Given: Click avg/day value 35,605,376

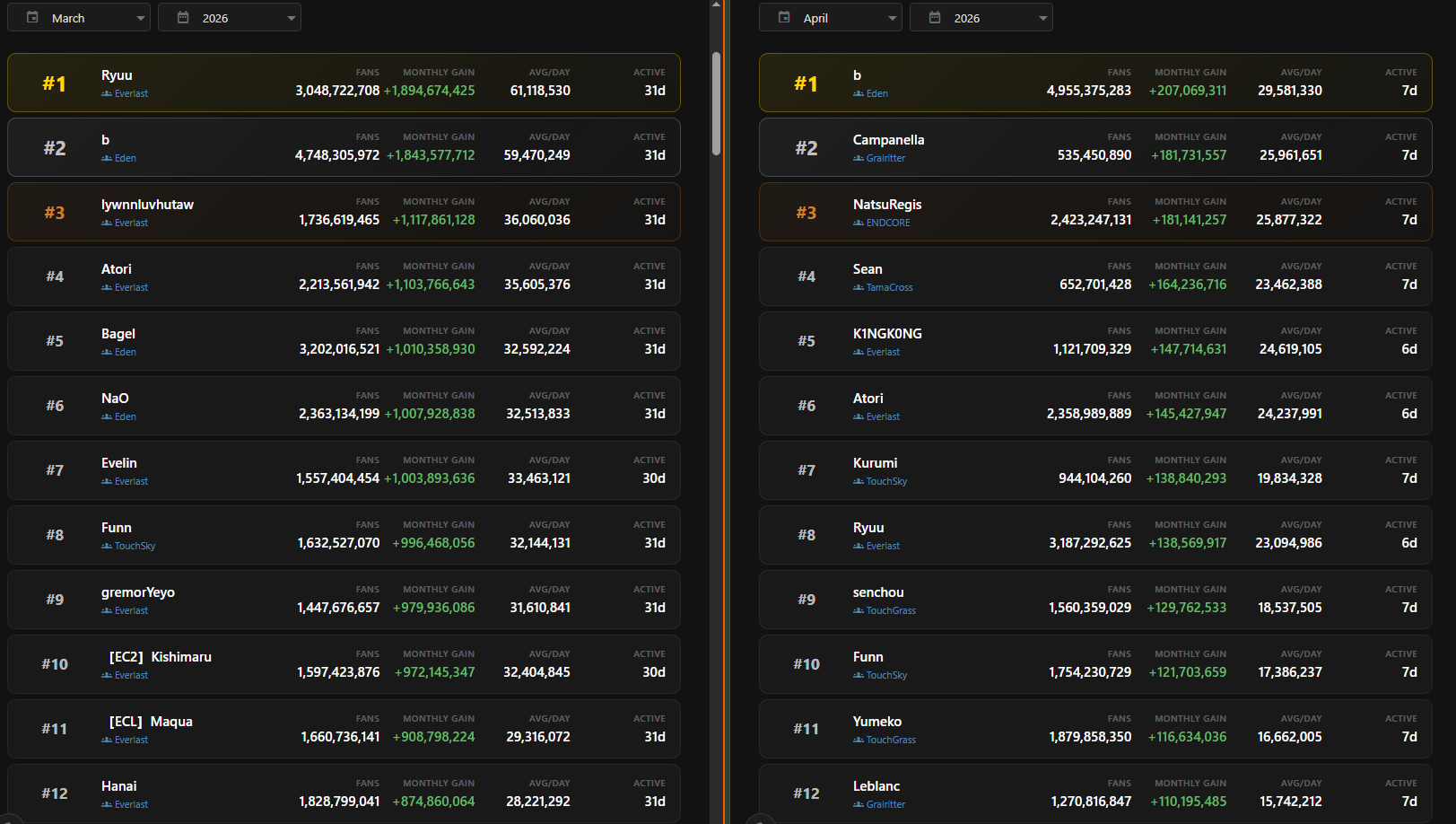Looking at the screenshot, I should click(537, 285).
